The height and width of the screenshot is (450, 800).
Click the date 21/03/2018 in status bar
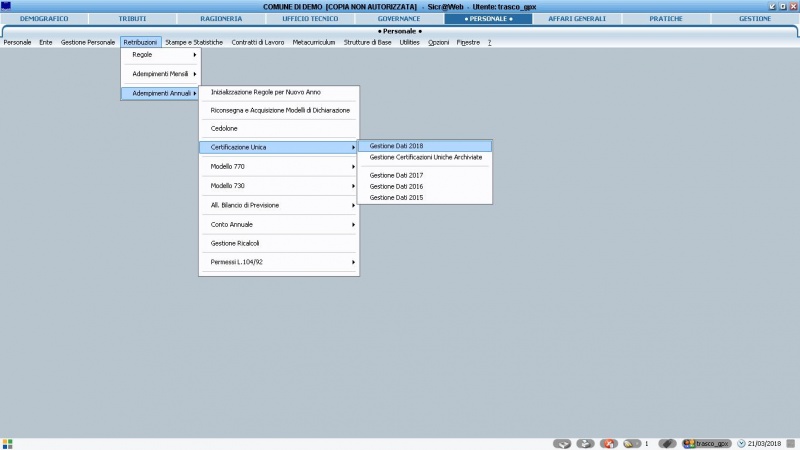point(764,444)
